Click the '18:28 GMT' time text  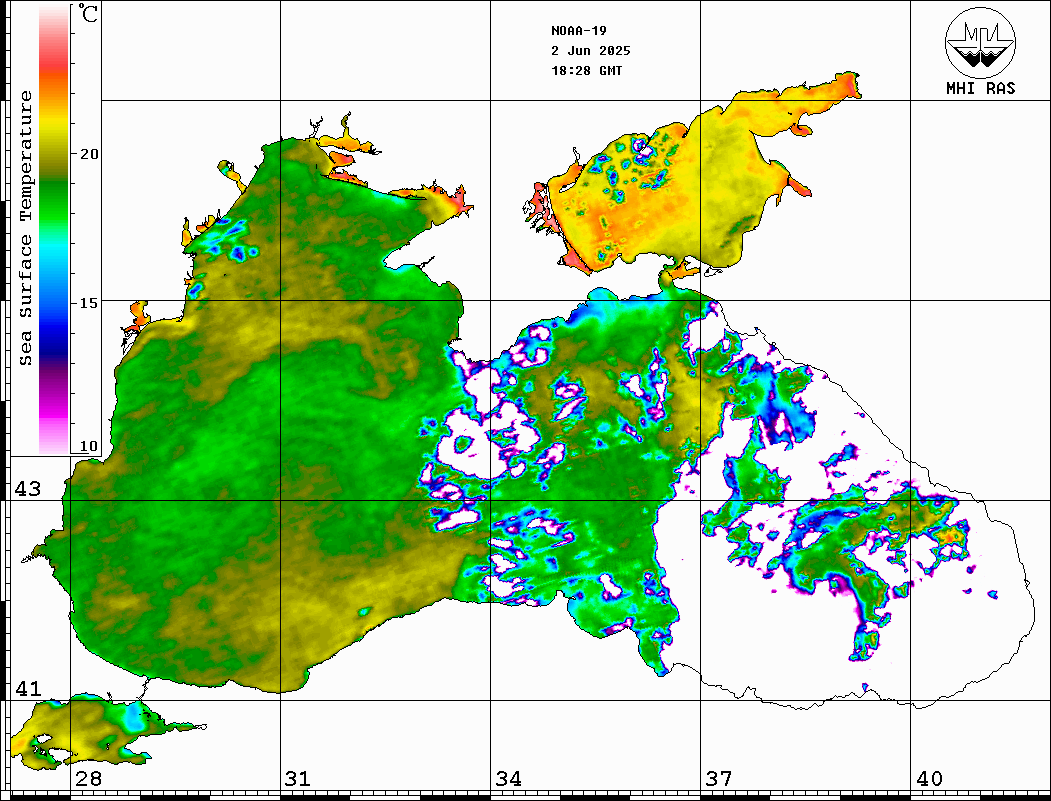586,70
